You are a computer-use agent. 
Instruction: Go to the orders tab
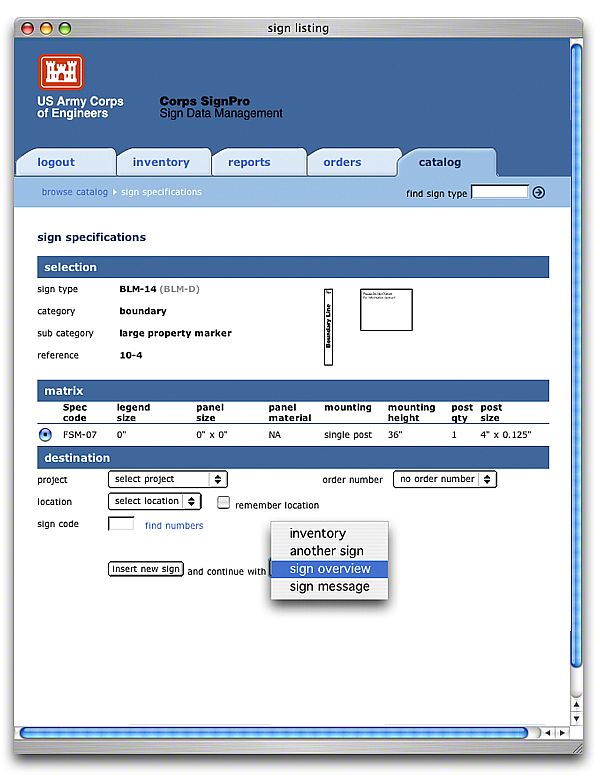342,162
